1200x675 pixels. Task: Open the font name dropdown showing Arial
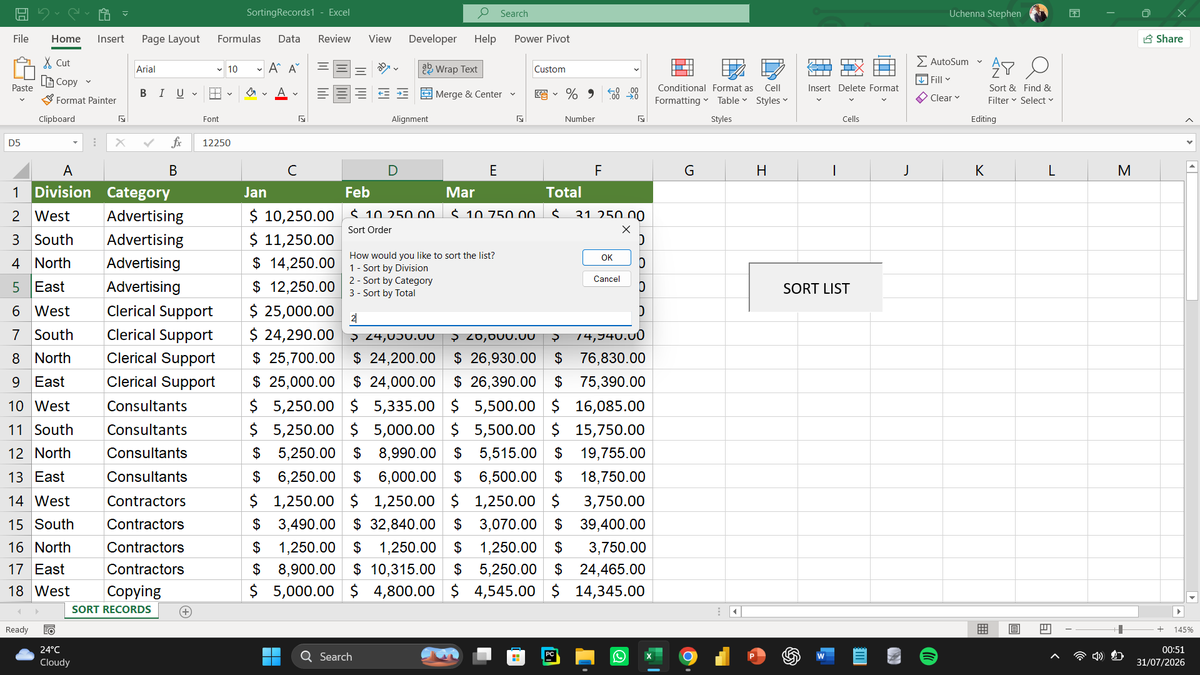(220, 69)
